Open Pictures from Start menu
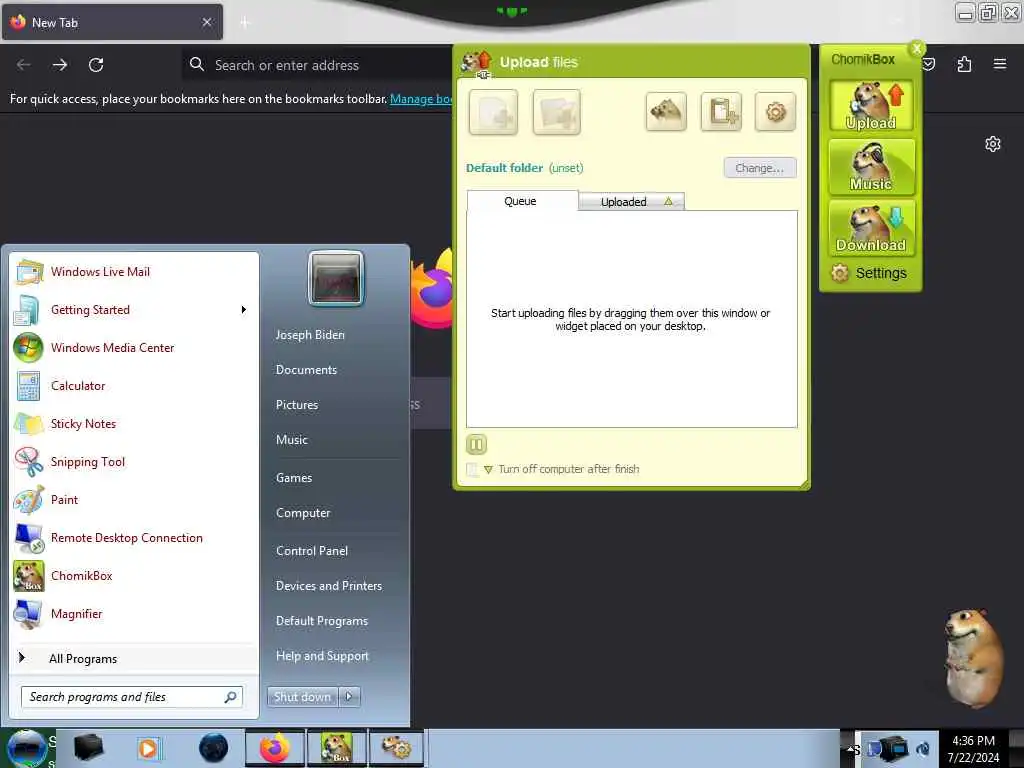This screenshot has height=768, width=1024. [x=297, y=405]
